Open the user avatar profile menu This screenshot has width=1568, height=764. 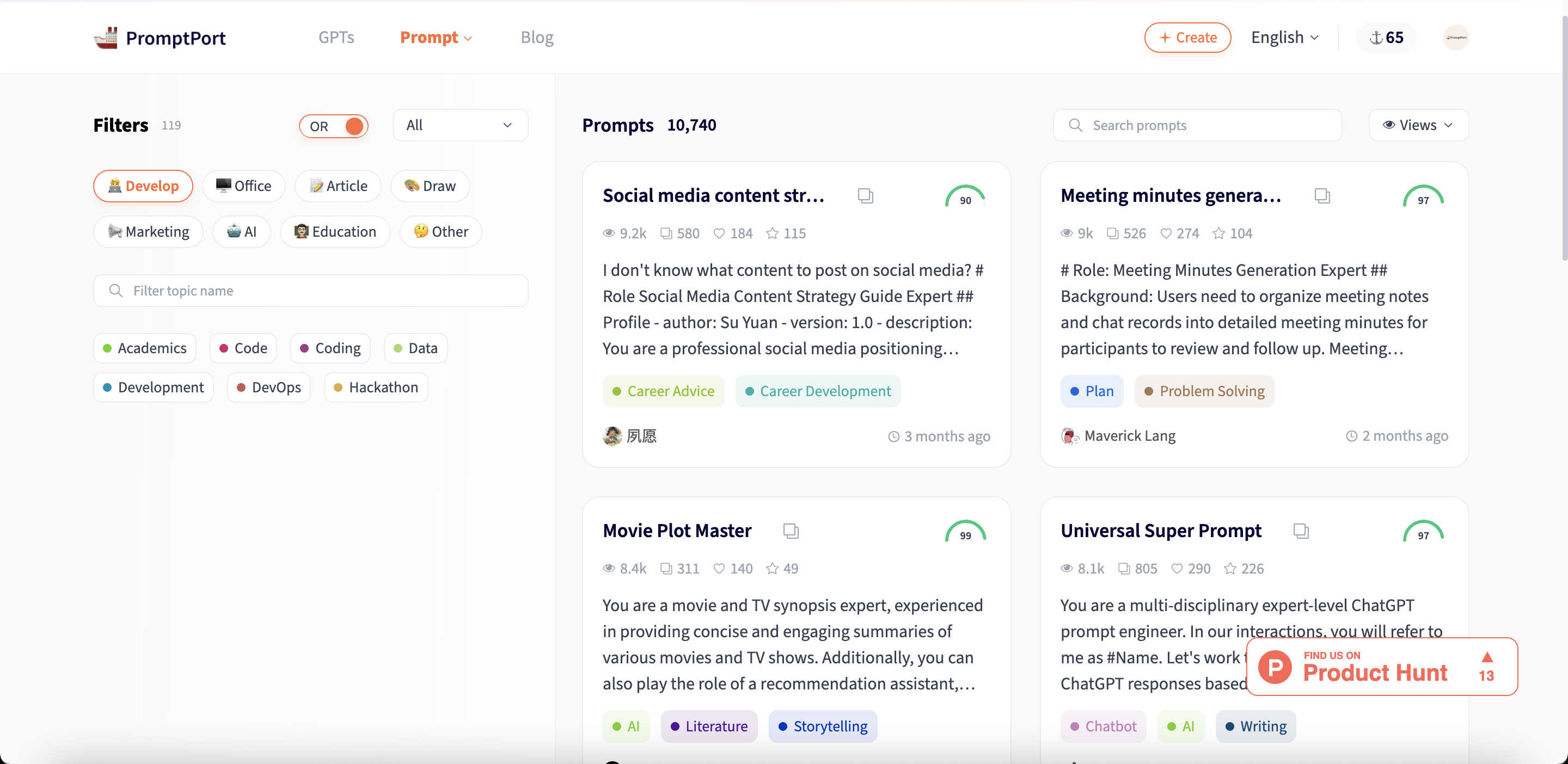1456,38
